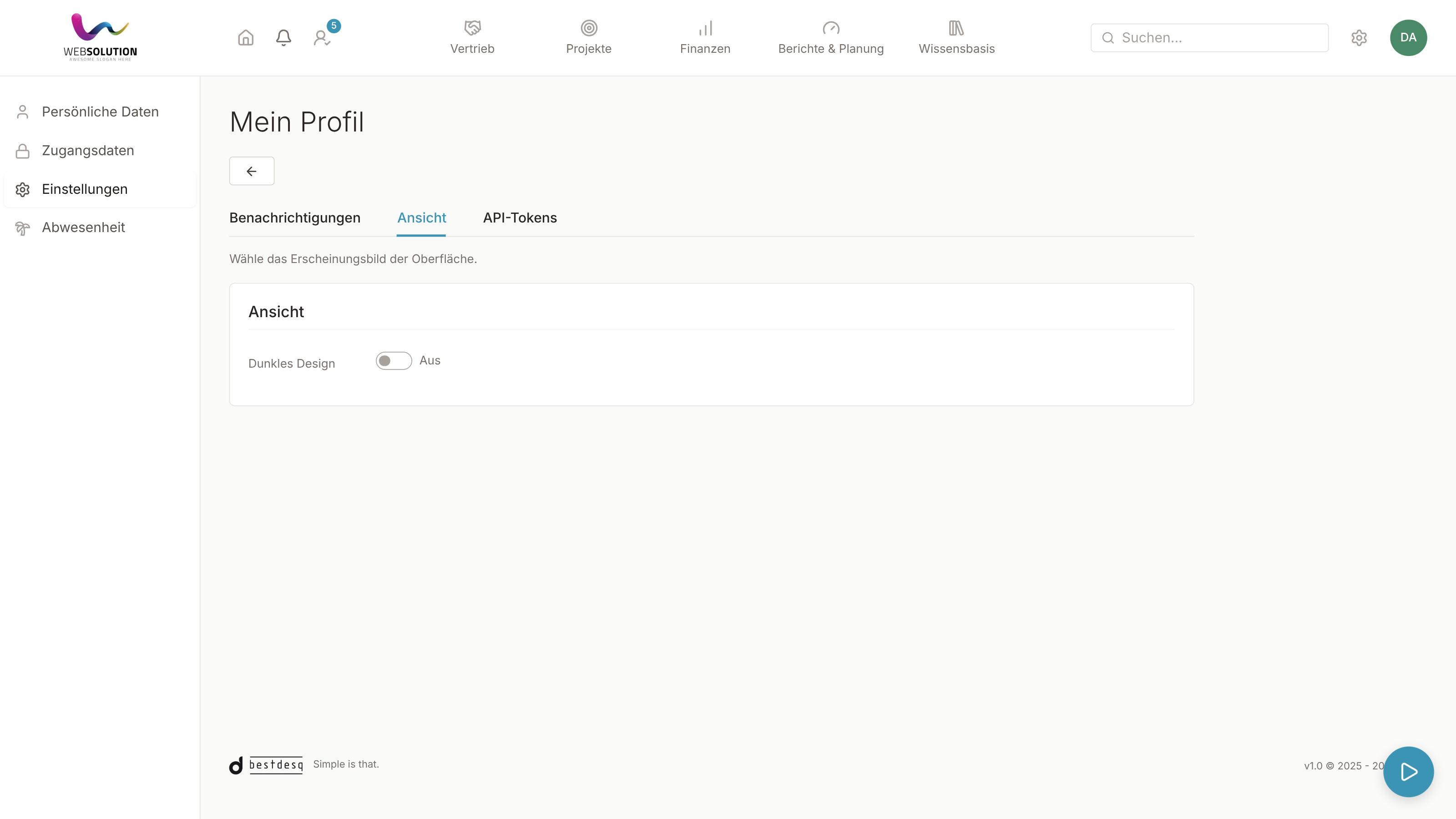Open the Vertrieb menu label

472,49
